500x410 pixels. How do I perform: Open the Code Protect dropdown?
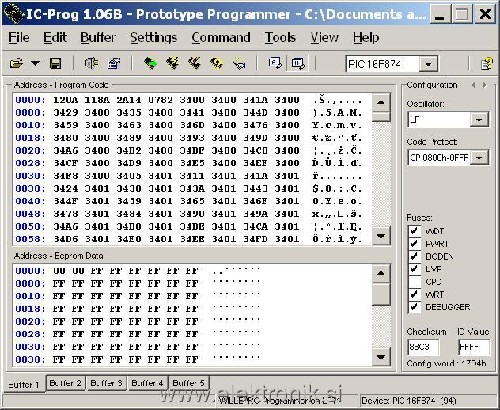(479, 157)
